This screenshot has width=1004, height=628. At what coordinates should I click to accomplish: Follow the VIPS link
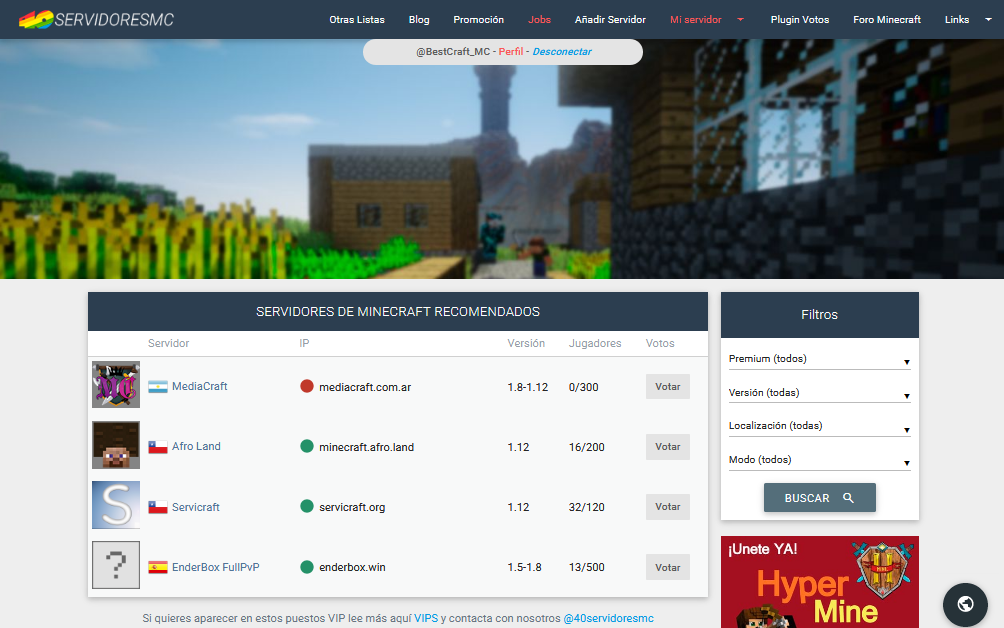pos(426,618)
